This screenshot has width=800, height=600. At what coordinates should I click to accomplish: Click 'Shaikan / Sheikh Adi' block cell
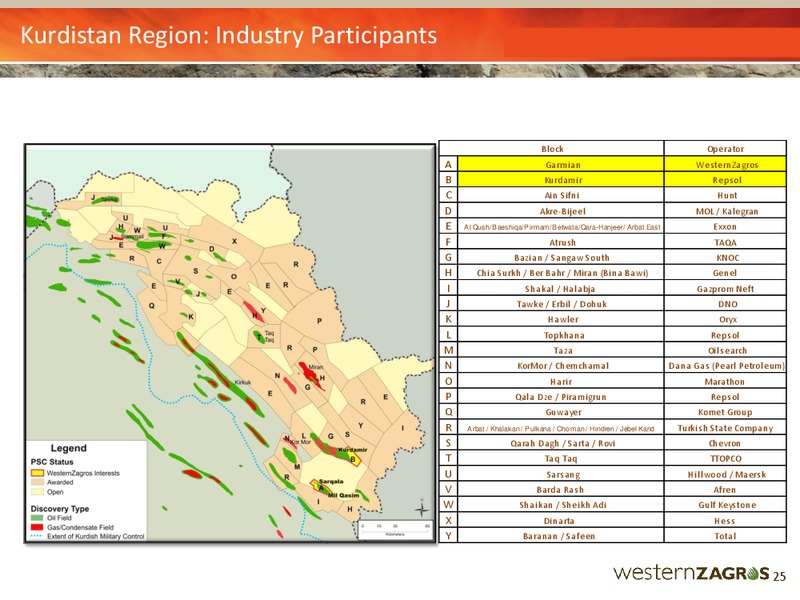(561, 505)
